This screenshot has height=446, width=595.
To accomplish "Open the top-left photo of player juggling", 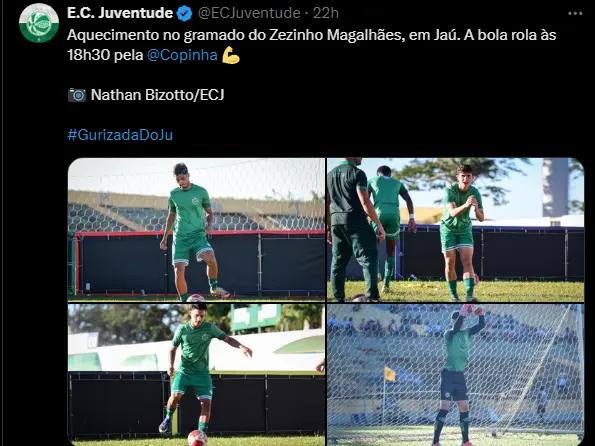I will (196, 230).
